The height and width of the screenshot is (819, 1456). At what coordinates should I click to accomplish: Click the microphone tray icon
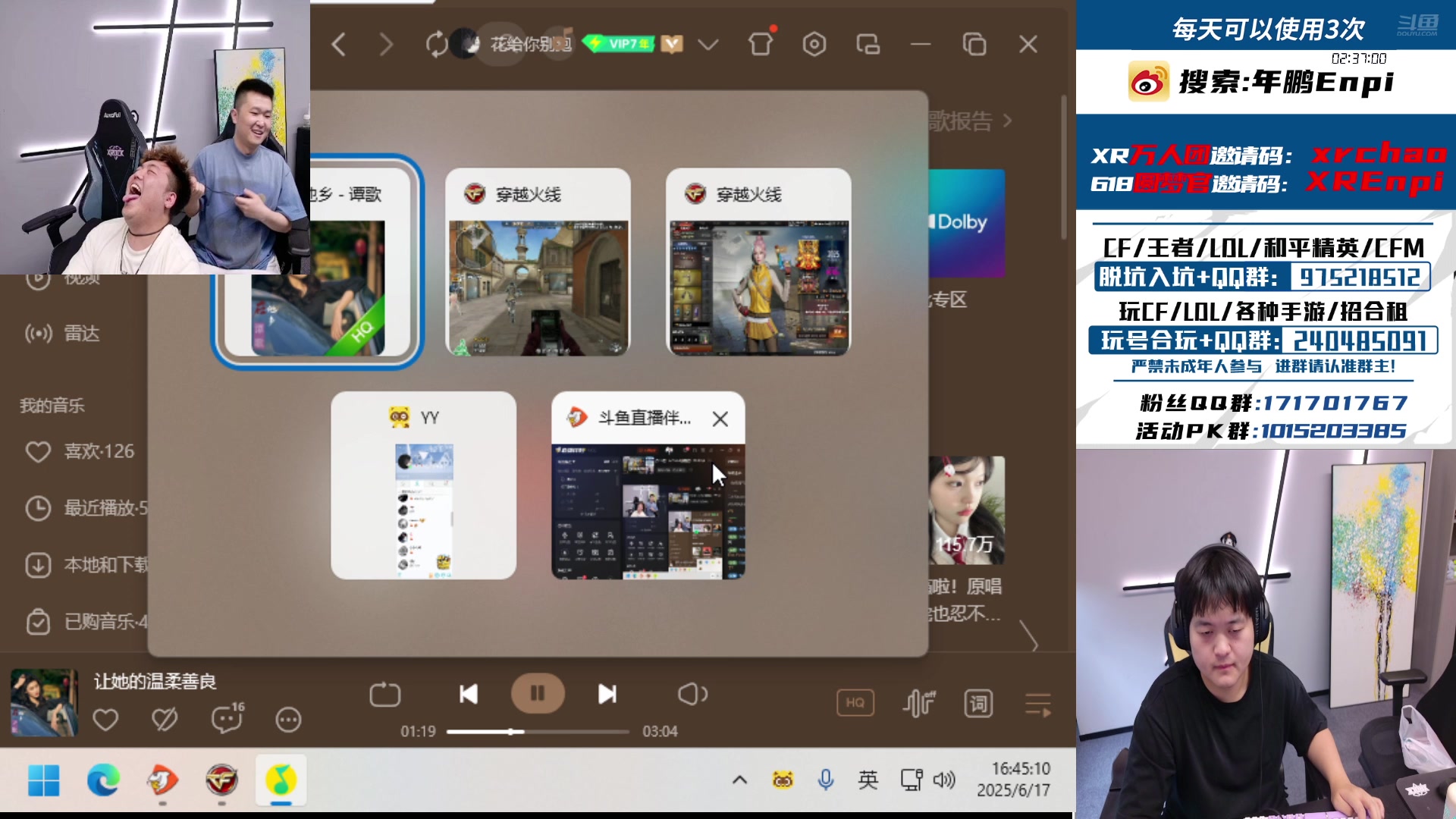826,780
